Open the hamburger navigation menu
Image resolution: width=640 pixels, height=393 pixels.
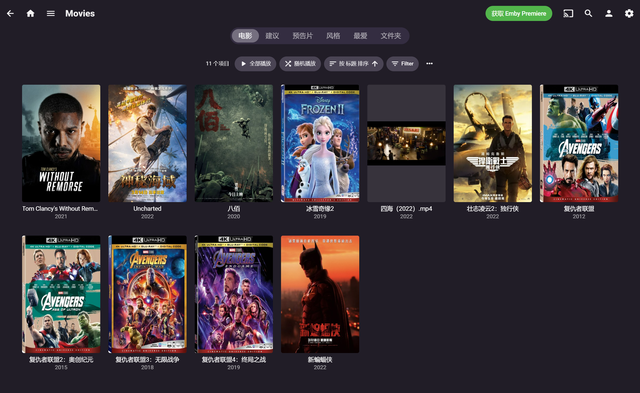click(x=51, y=13)
